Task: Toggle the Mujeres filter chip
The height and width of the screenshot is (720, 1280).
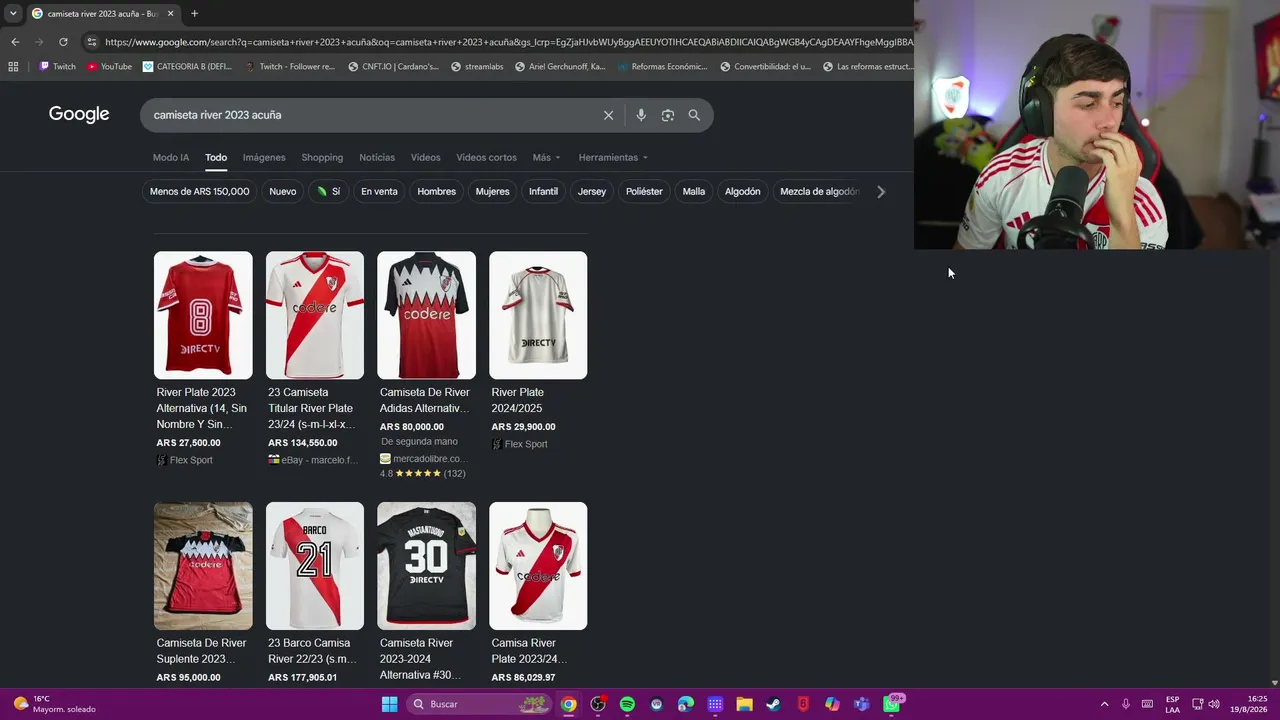Action: point(492,191)
